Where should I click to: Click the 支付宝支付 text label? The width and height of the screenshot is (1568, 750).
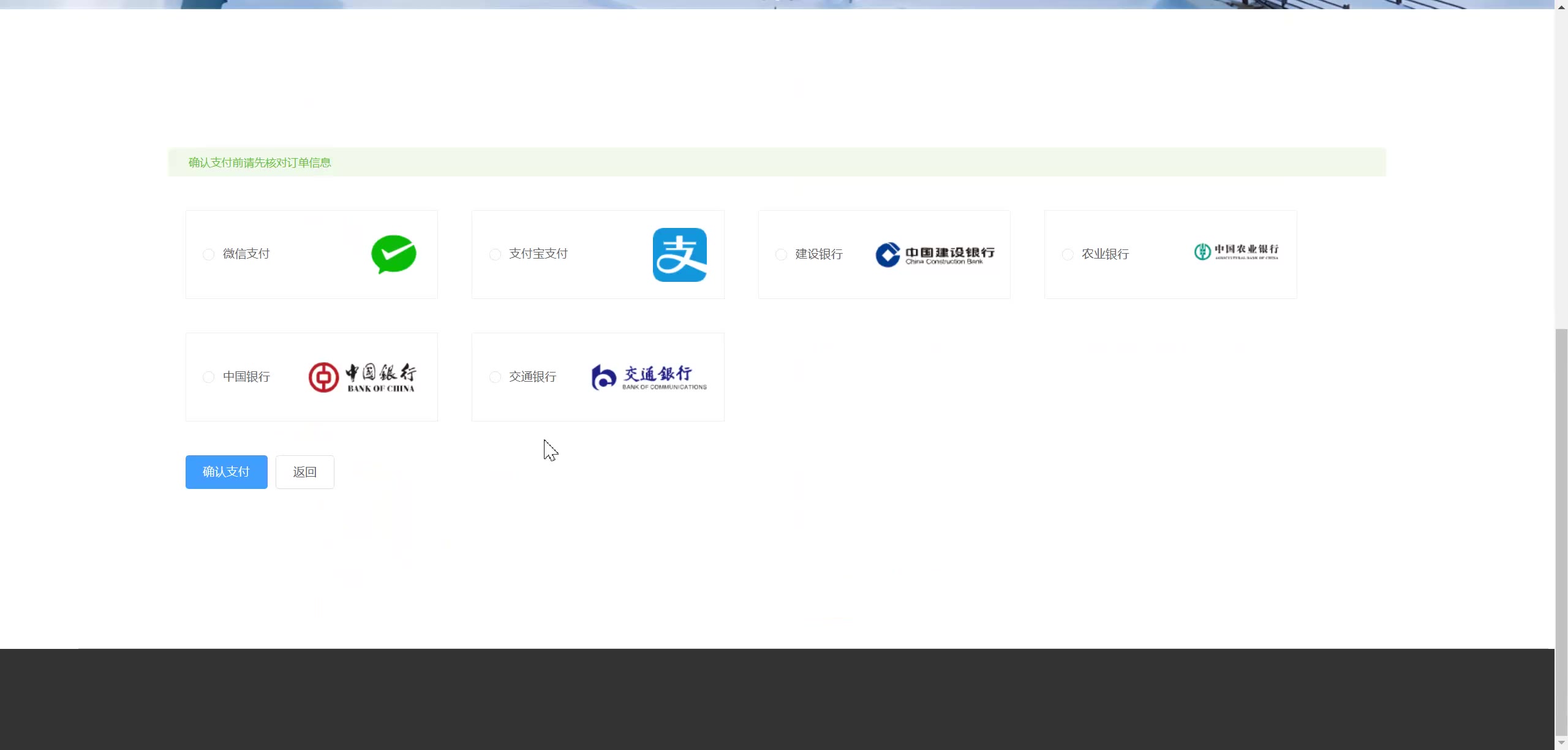538,254
